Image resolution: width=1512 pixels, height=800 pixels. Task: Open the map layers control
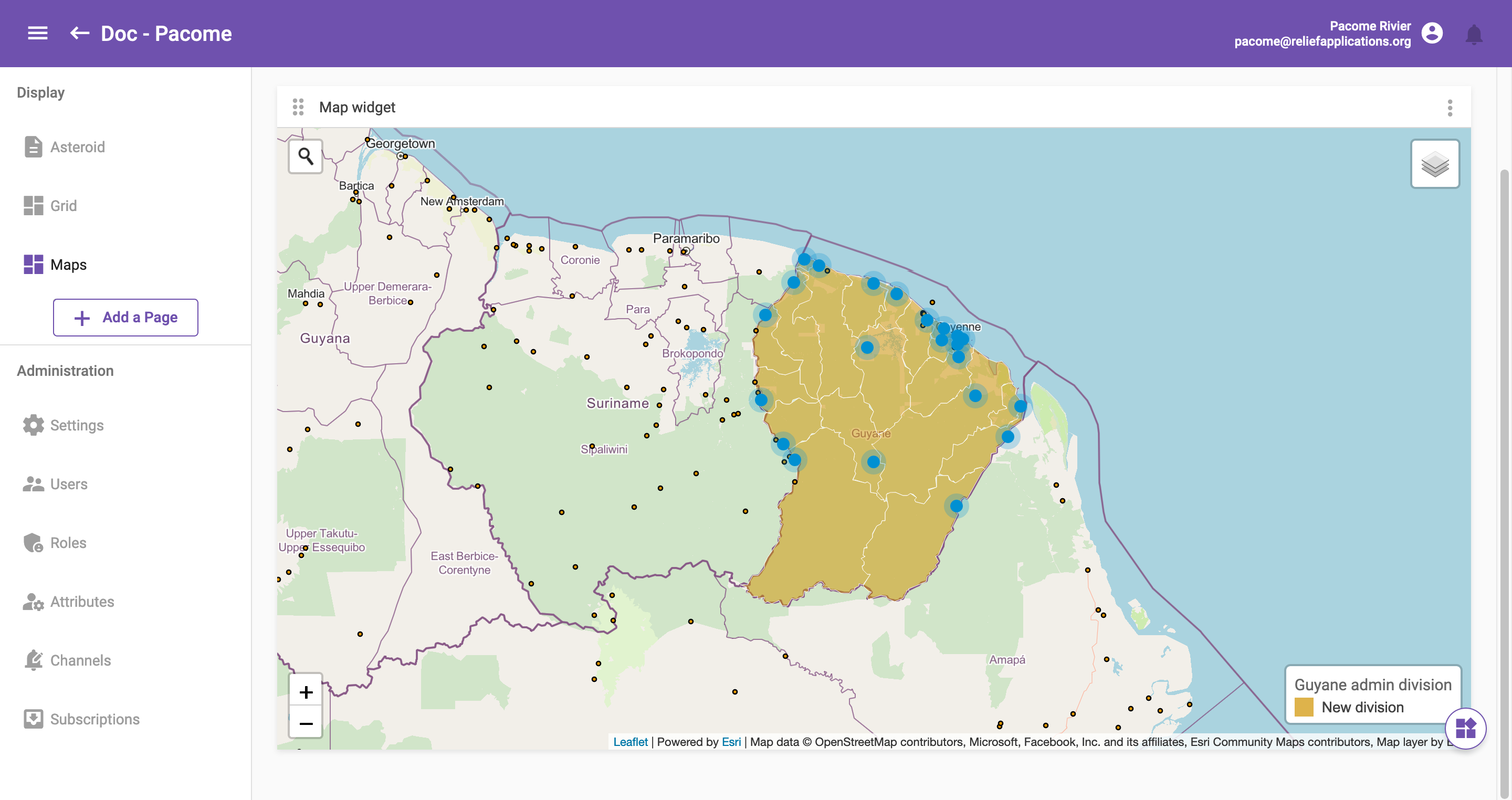pyautogui.click(x=1434, y=163)
